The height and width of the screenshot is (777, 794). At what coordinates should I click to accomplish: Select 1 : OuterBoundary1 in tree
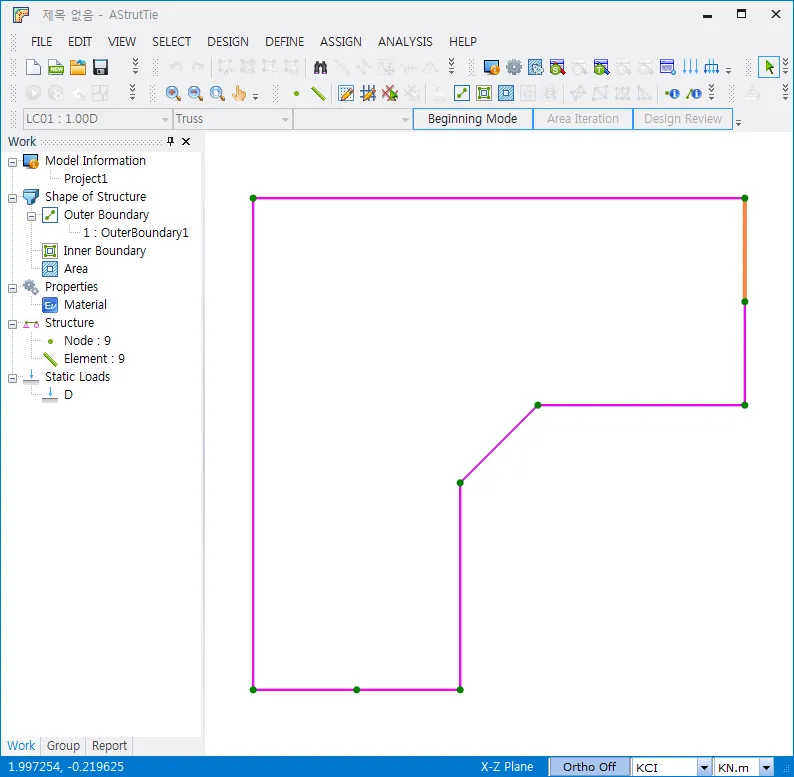point(136,232)
